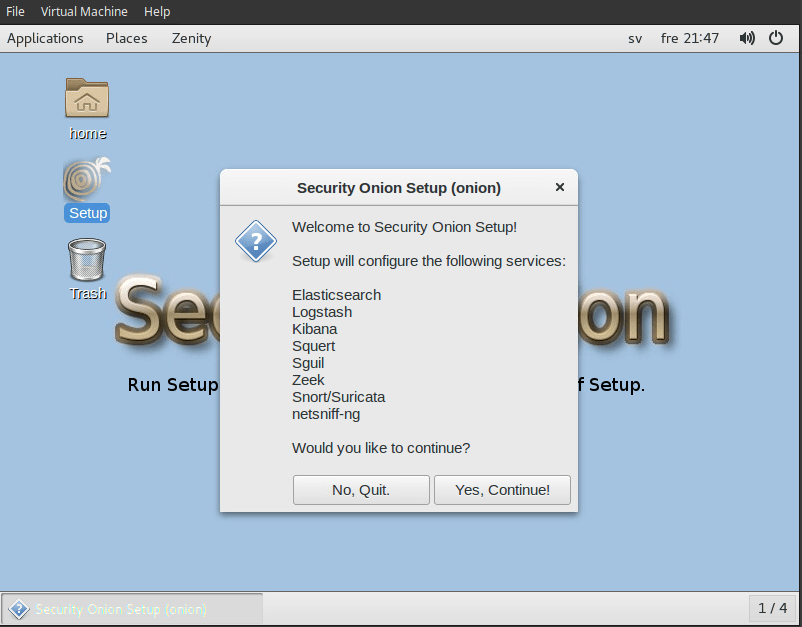Open the Virtual Machine menu
802x627 pixels.
click(x=84, y=12)
